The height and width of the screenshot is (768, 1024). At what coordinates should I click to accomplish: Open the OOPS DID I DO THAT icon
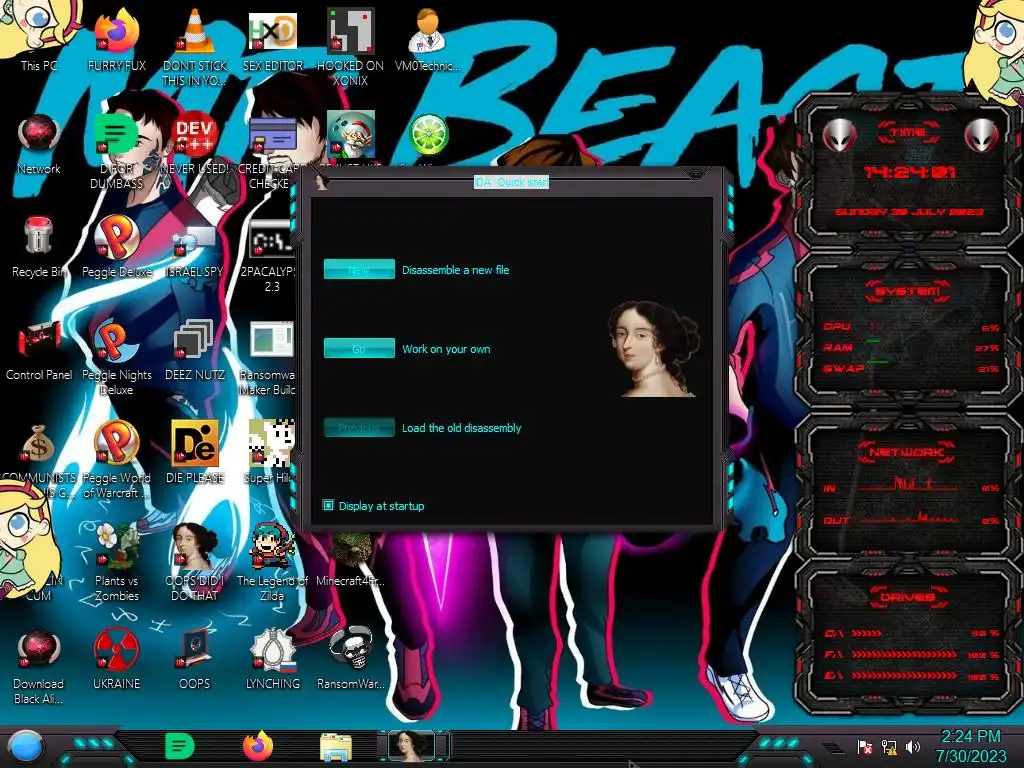coord(195,563)
